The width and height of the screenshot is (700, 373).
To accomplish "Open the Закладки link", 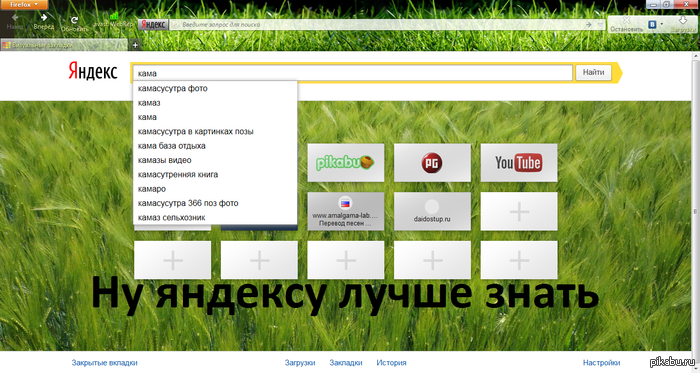I will tap(346, 363).
